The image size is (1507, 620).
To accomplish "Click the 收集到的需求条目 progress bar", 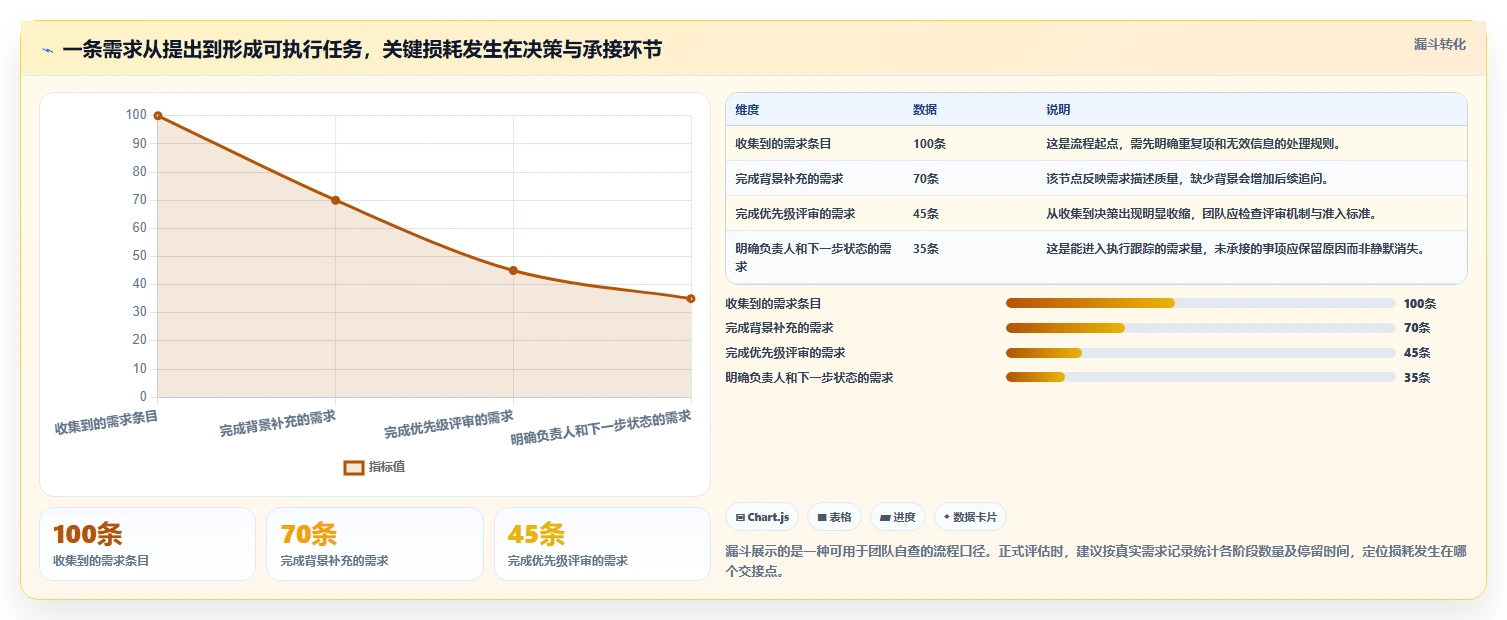I will point(1201,303).
